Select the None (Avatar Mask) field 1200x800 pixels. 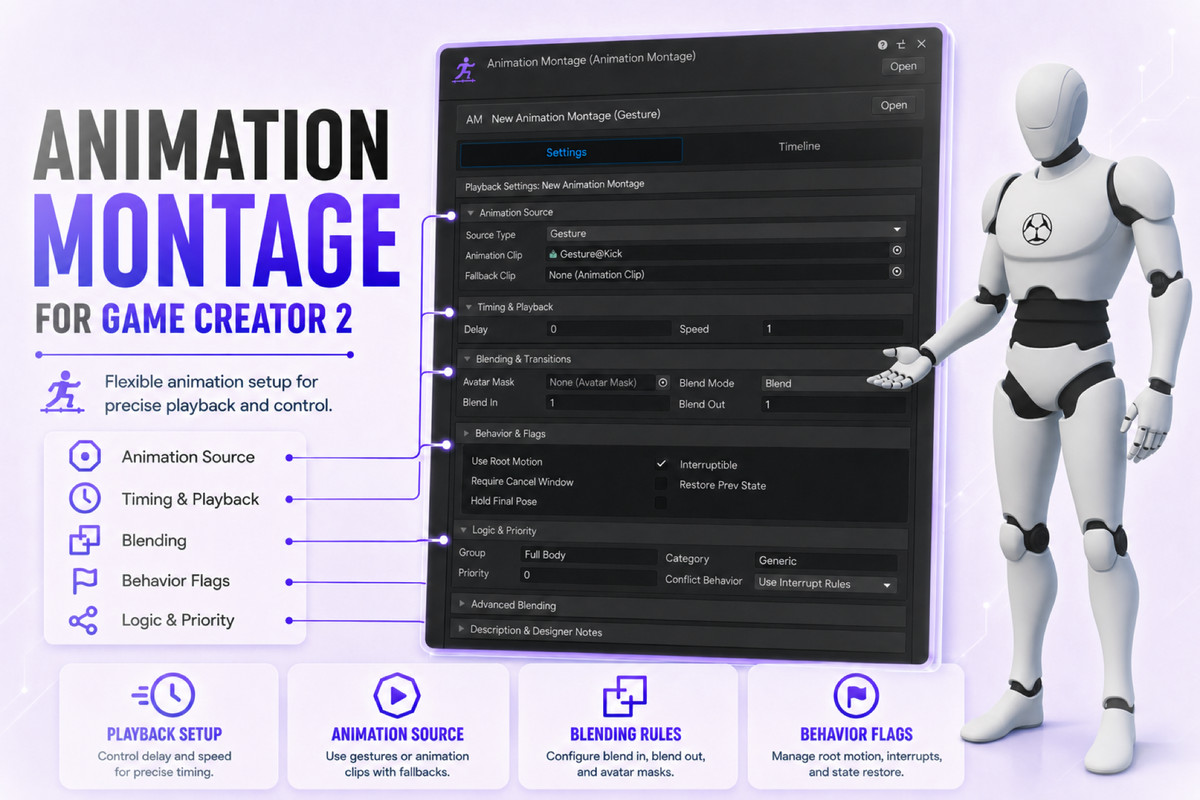[600, 382]
